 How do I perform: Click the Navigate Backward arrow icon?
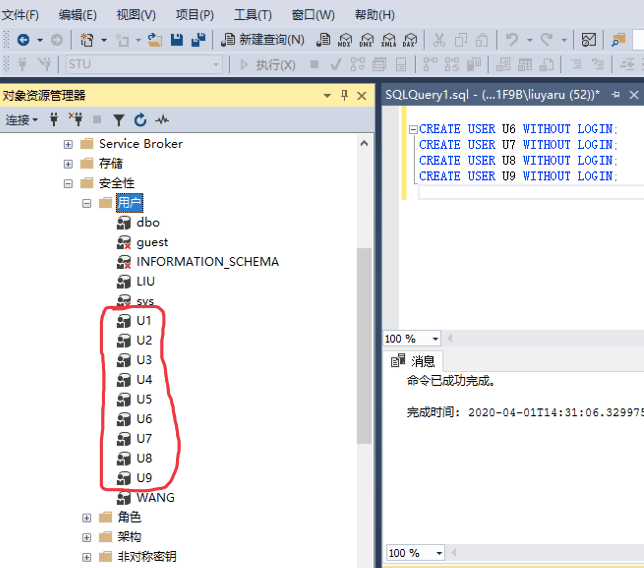23,40
